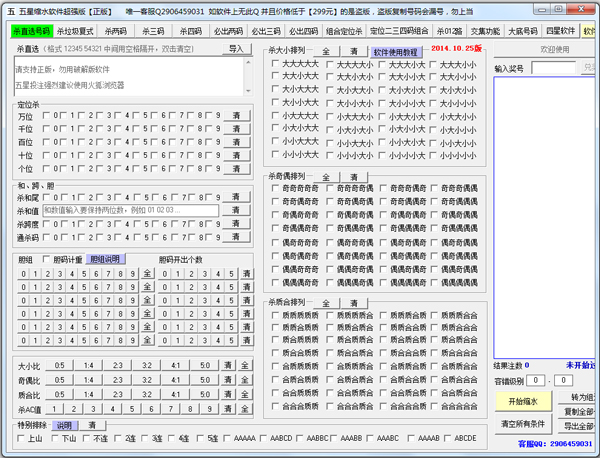Click the 开始缩水 start button
600x458 pixels.
click(x=516, y=401)
